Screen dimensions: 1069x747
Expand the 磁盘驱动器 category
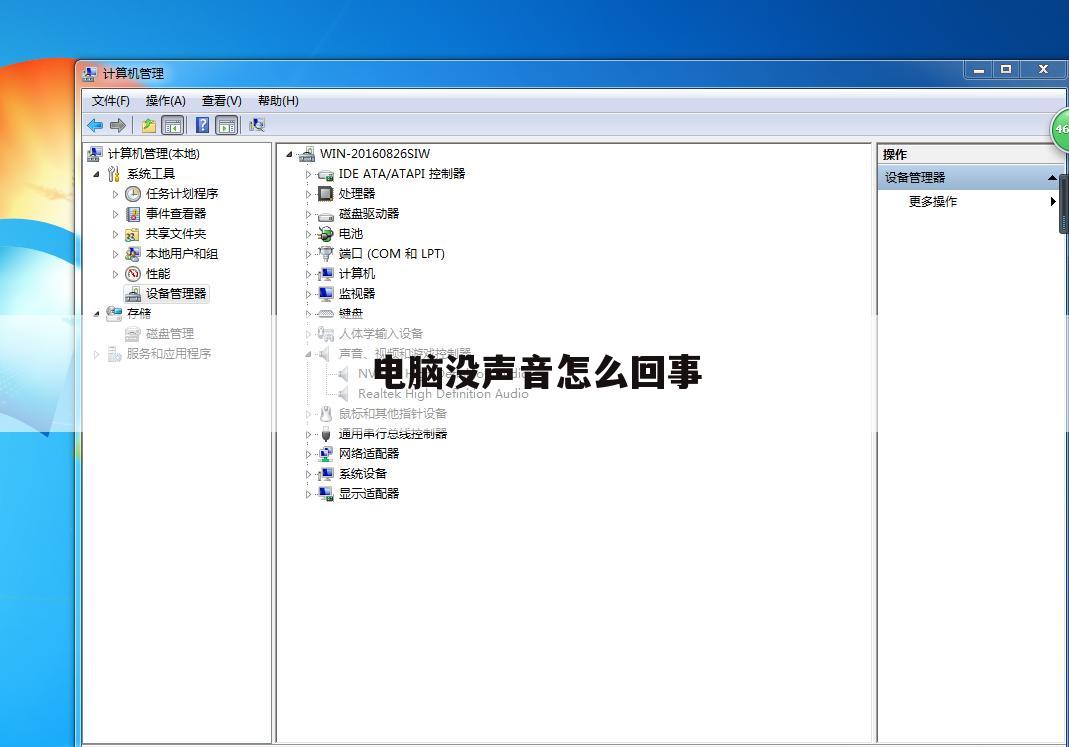308,215
